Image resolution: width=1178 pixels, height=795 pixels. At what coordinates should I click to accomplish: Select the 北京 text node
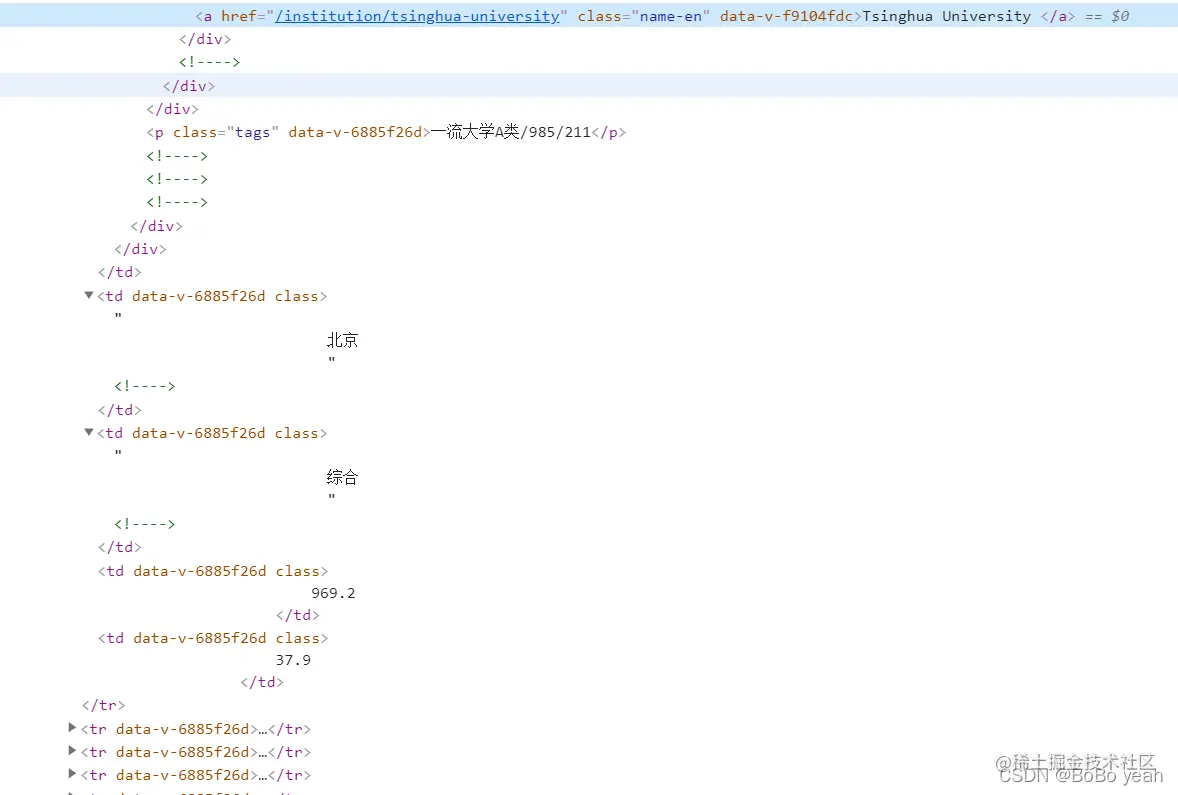342,340
